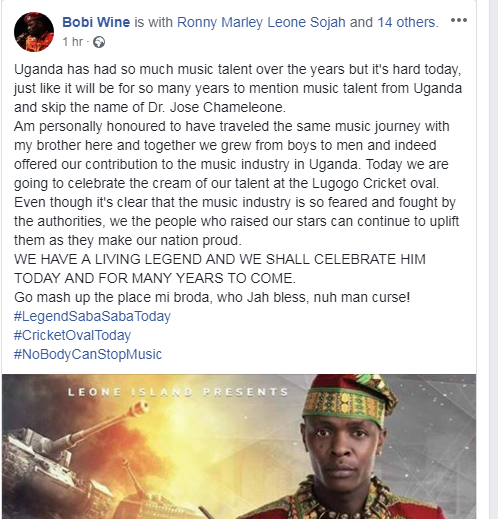Click the 'Go mash up the place' sentence
Image resolution: width=498 pixels, height=519 pixels.
click(212, 297)
